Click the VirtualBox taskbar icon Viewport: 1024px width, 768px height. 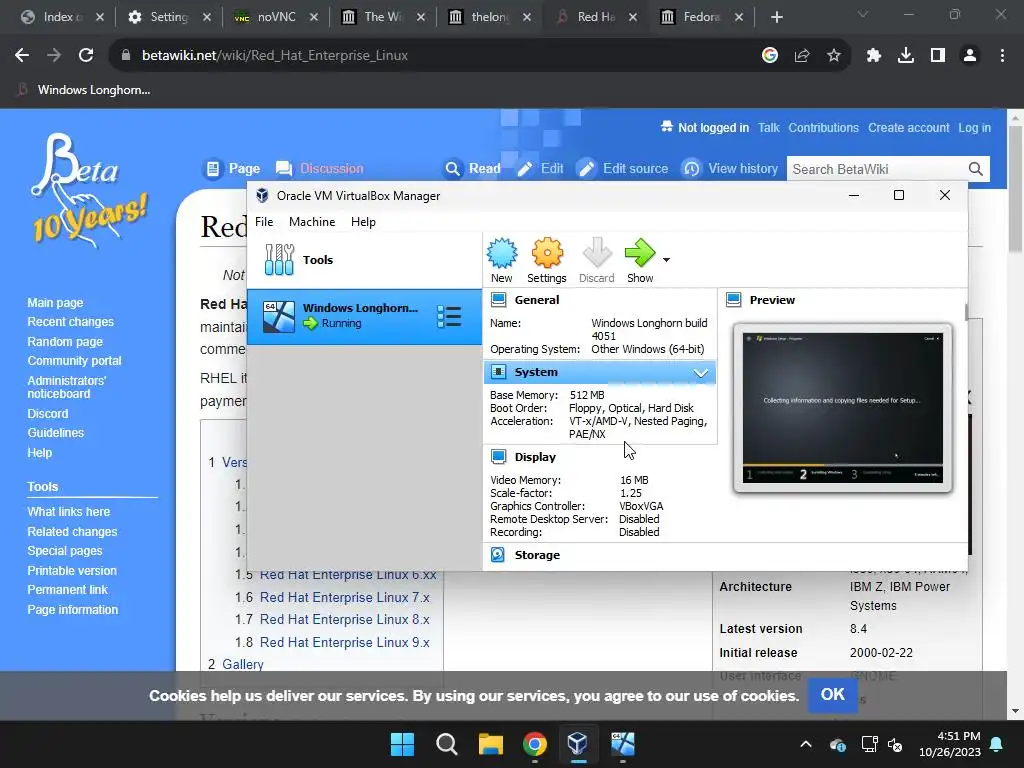tap(578, 744)
